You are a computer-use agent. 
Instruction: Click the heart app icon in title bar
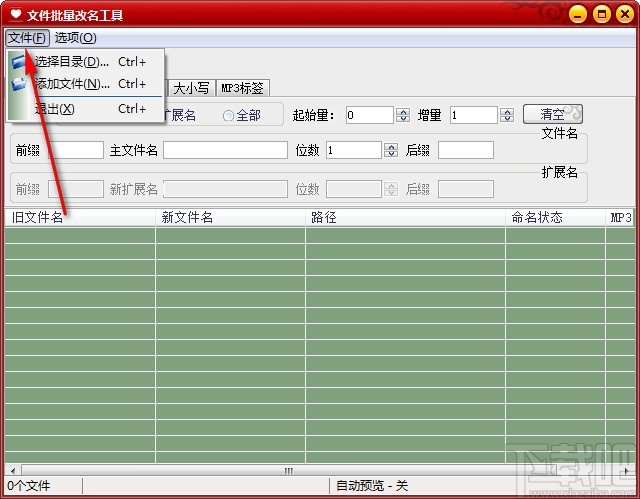(x=16, y=15)
